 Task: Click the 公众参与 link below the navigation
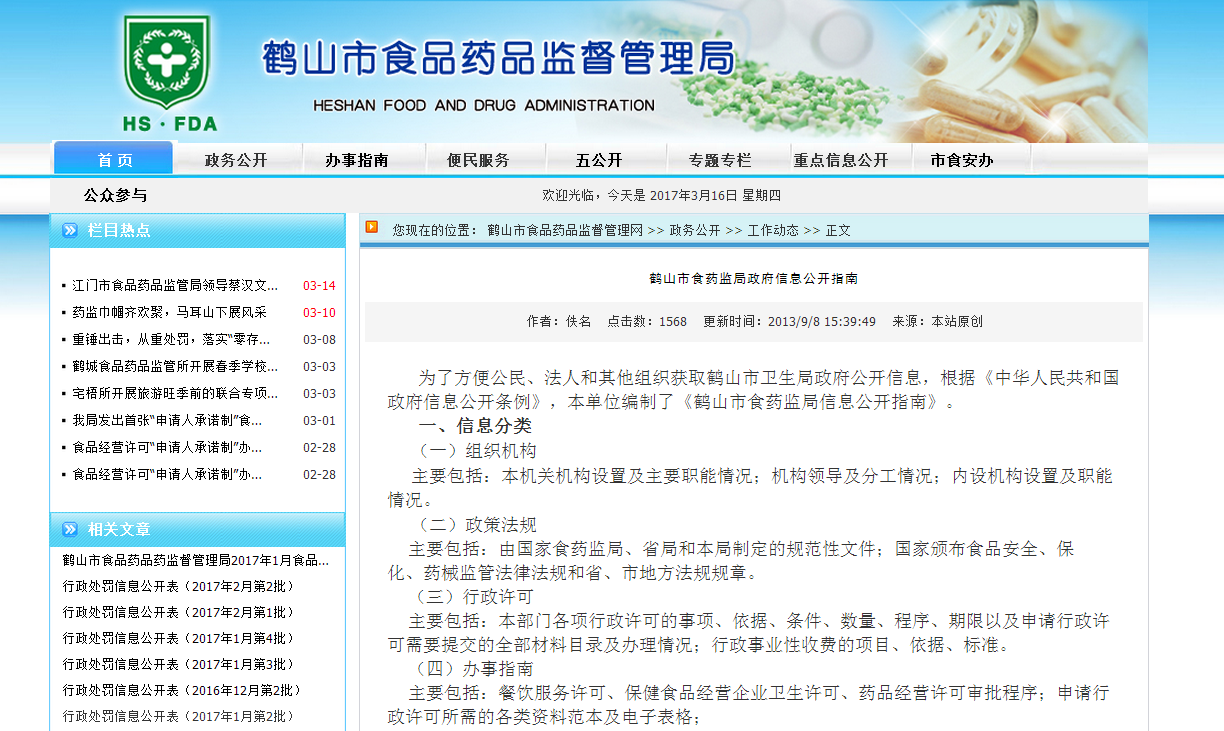point(115,195)
